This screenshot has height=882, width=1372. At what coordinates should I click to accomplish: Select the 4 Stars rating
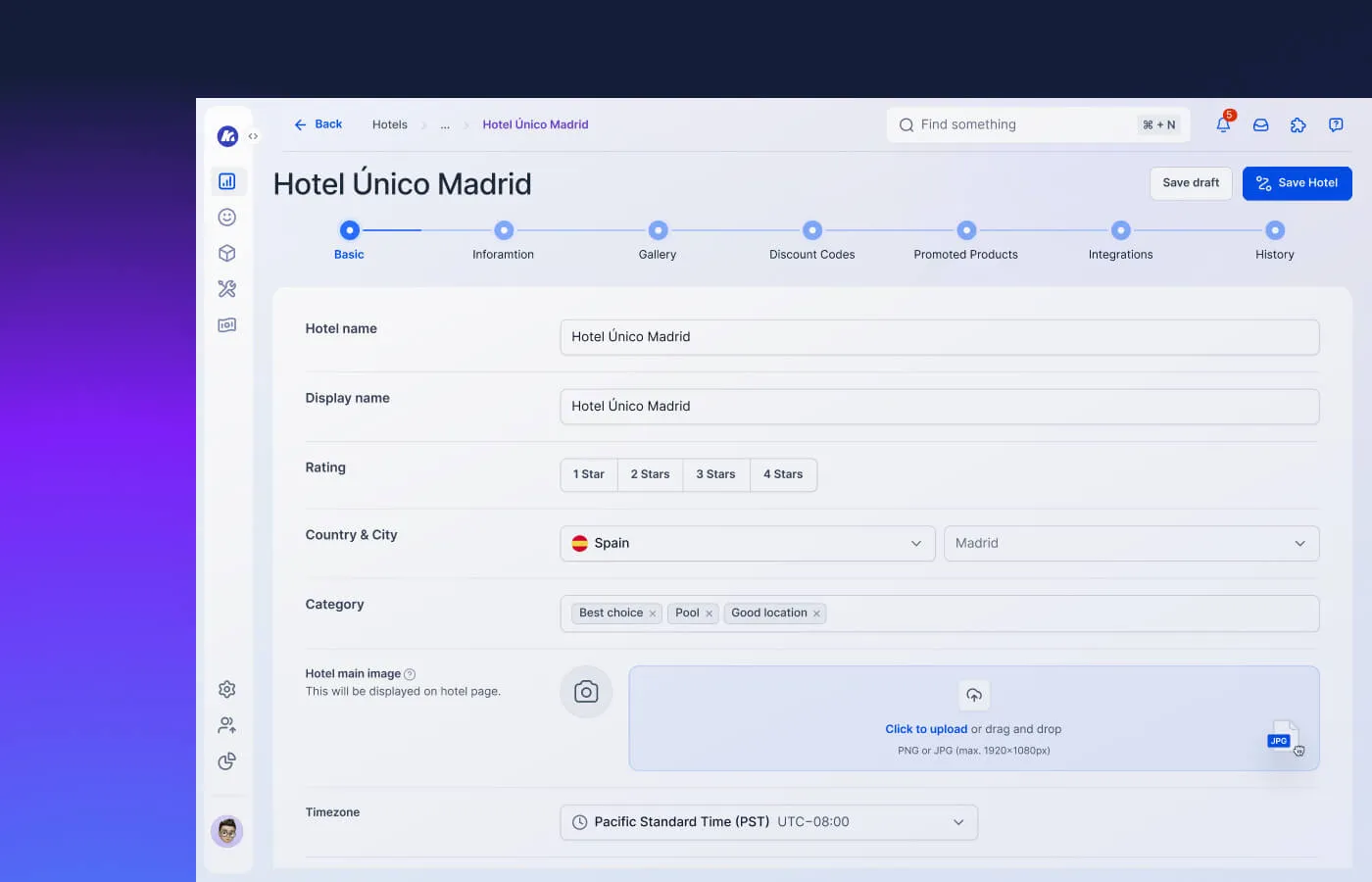point(783,474)
